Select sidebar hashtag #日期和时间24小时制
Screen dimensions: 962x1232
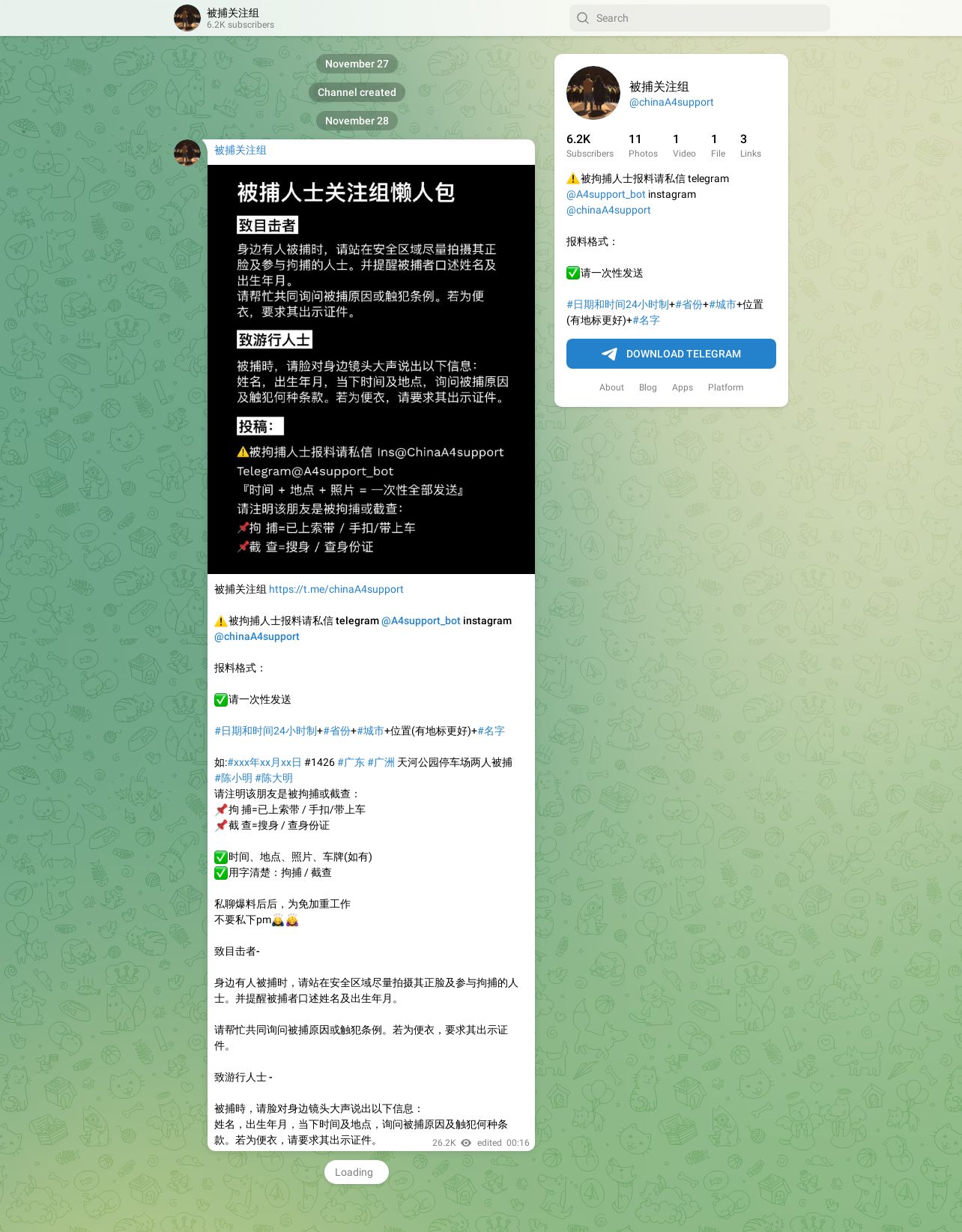tap(617, 304)
